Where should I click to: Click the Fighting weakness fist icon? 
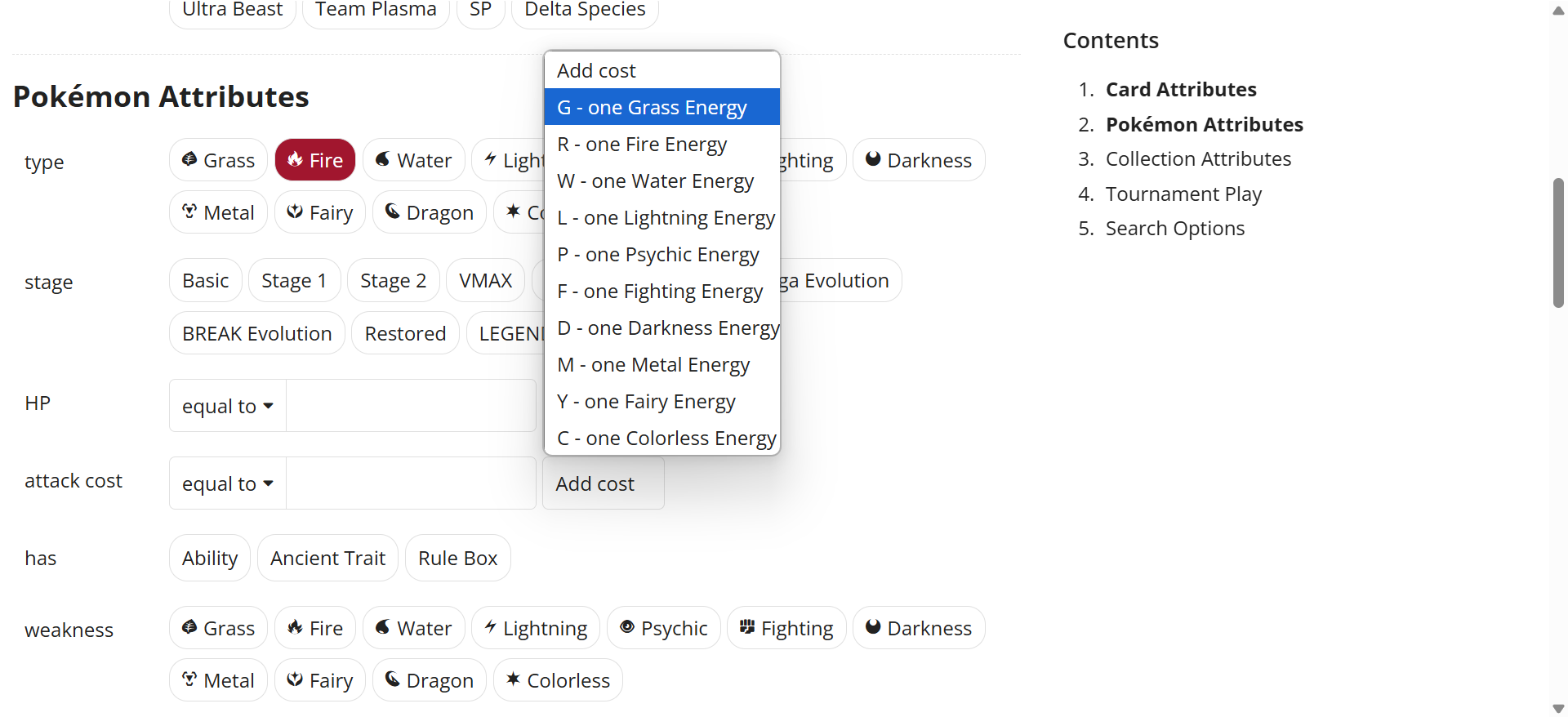pos(746,627)
